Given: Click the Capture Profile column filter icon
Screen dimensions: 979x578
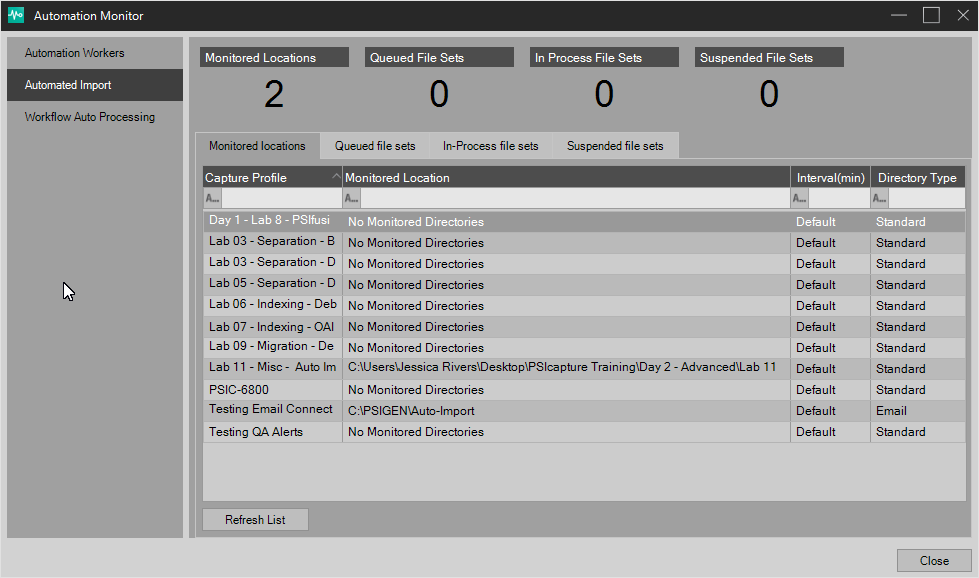Looking at the screenshot, I should [212, 198].
